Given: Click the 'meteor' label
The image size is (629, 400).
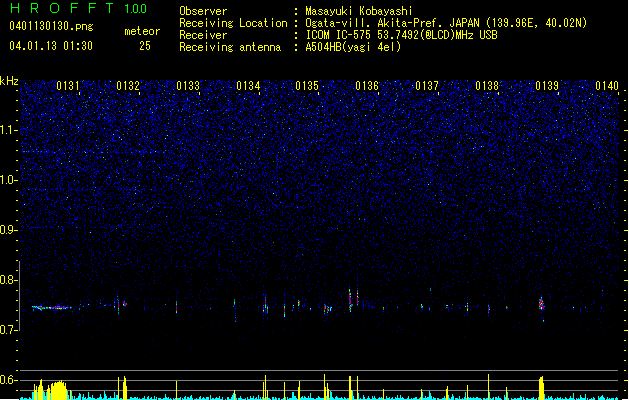Looking at the screenshot, I should coord(142,31).
